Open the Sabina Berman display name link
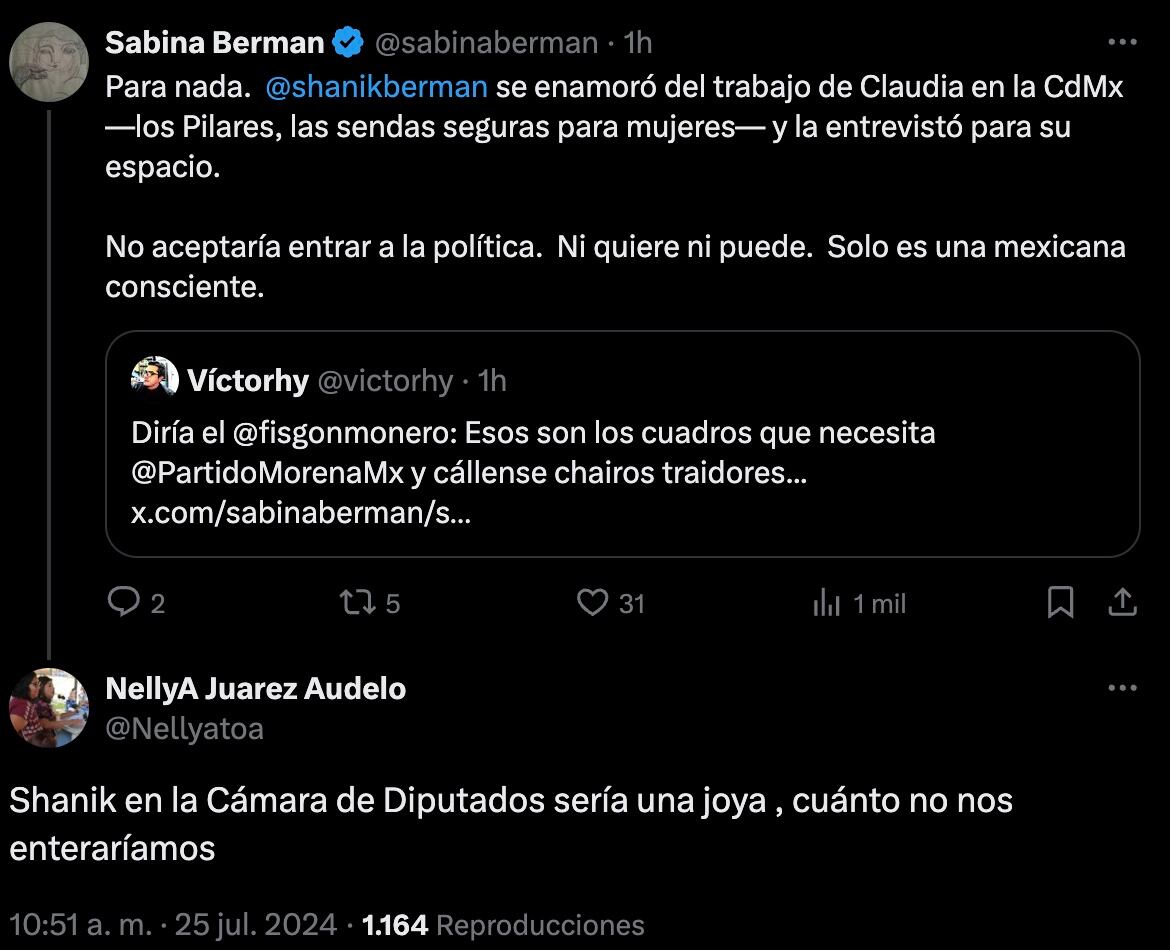 click(215, 43)
